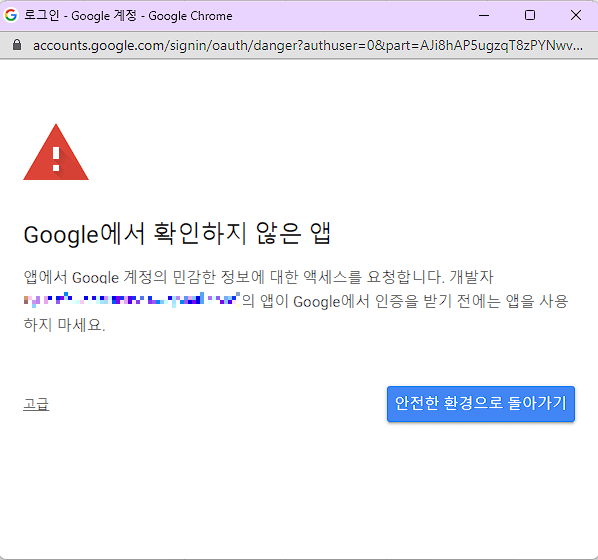Close the Google sign-in window
Screen dimensions: 598x560
tap(576, 15)
